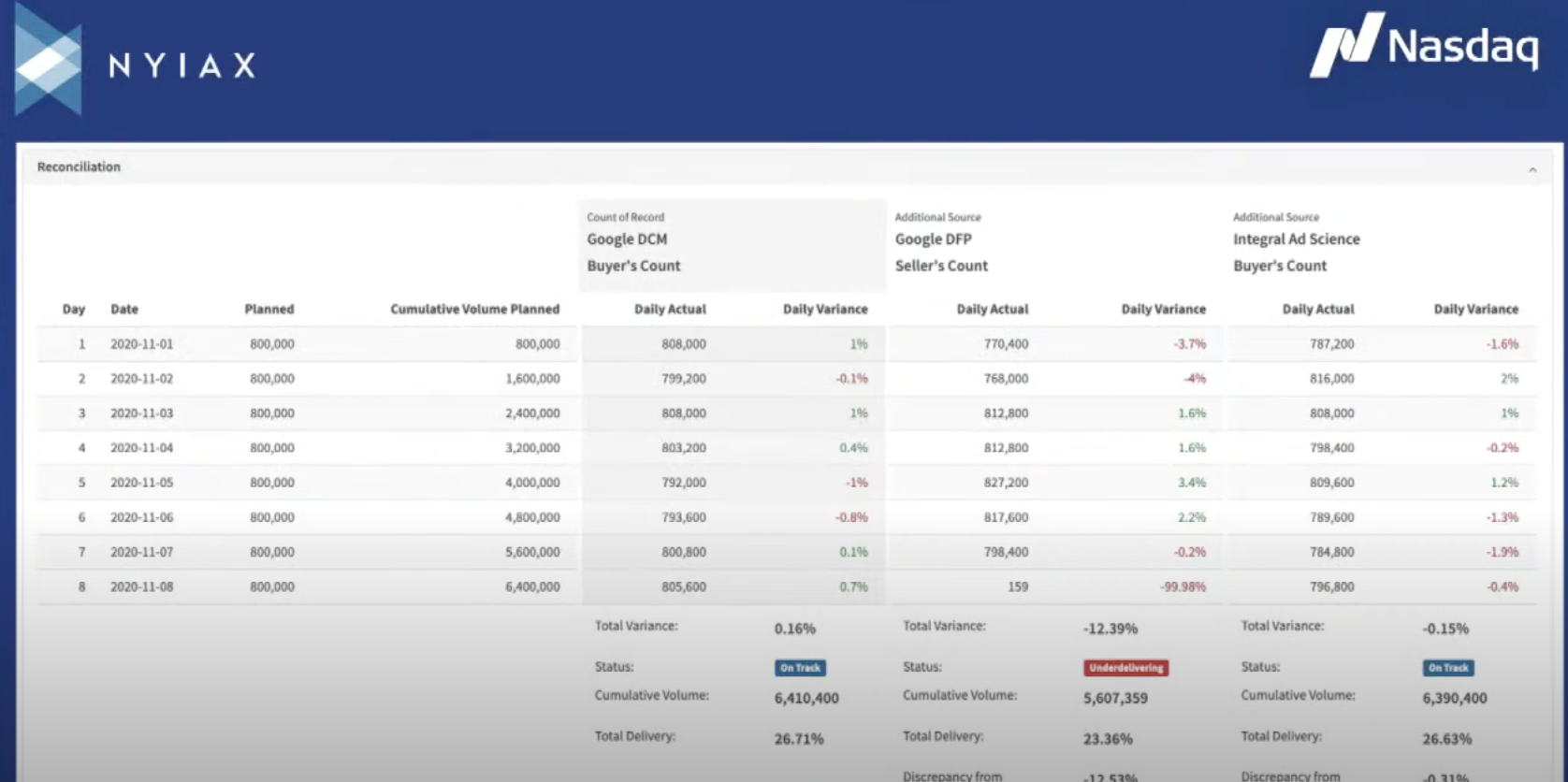This screenshot has width=1568, height=782.
Task: Click the Planned column header
Action: [x=269, y=309]
